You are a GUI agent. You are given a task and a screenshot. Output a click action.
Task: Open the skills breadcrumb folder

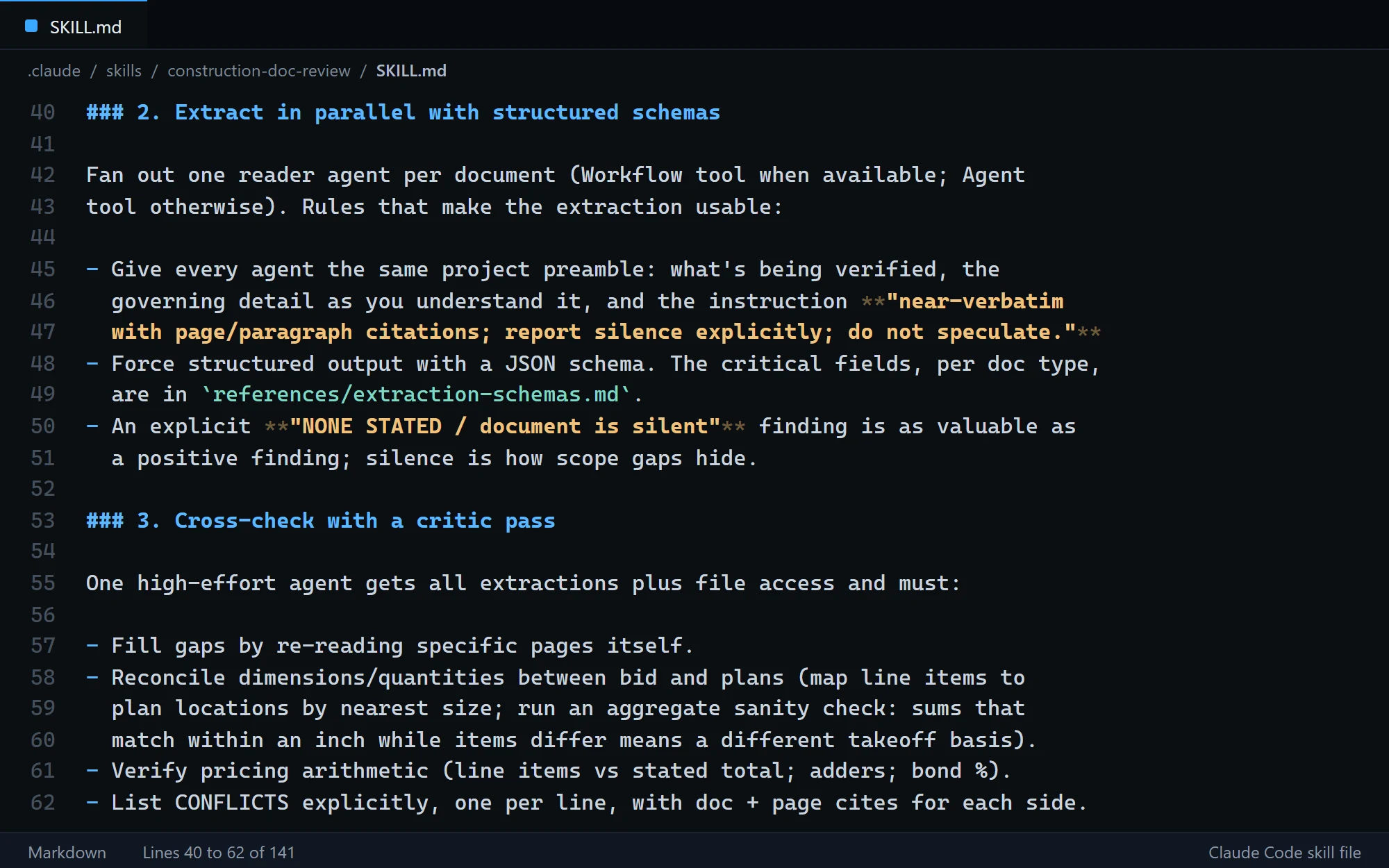pyautogui.click(x=124, y=71)
